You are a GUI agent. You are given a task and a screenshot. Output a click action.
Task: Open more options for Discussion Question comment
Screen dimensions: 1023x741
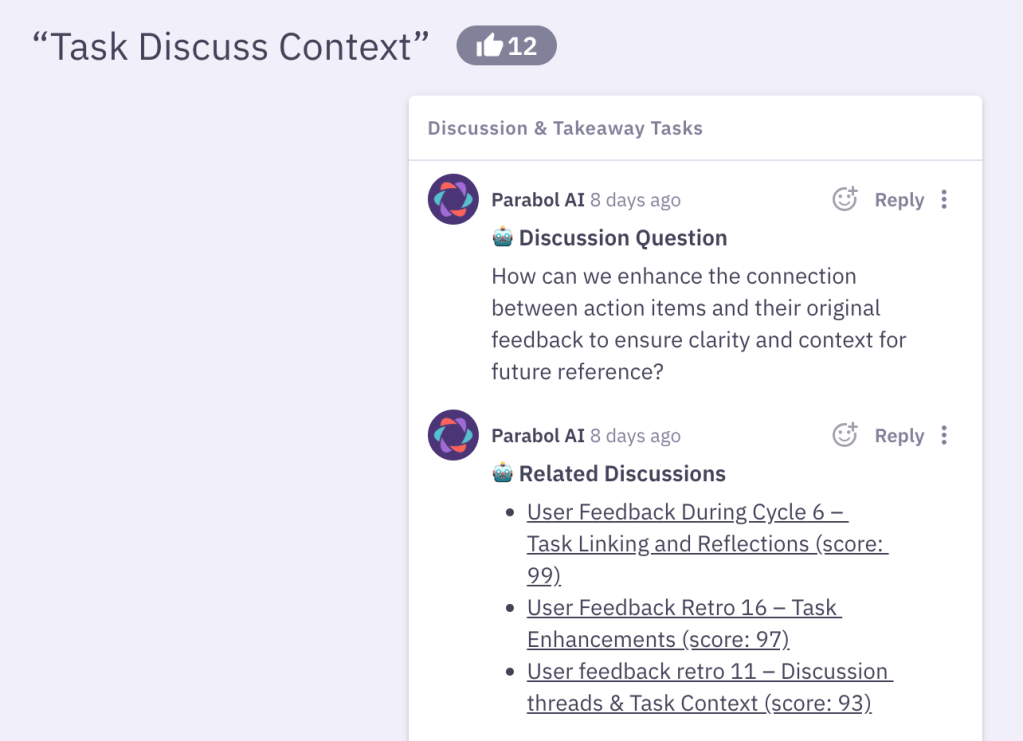coord(944,199)
